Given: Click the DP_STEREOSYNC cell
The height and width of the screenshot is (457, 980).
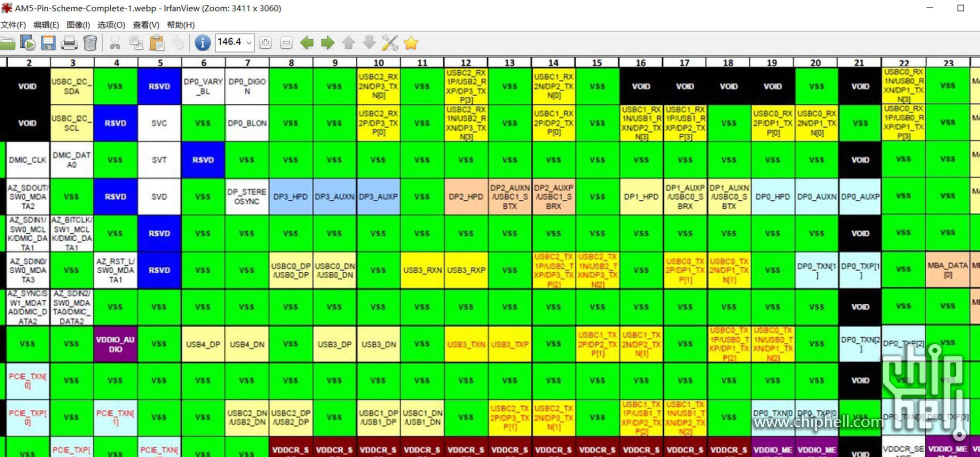Looking at the screenshot, I should [x=247, y=196].
